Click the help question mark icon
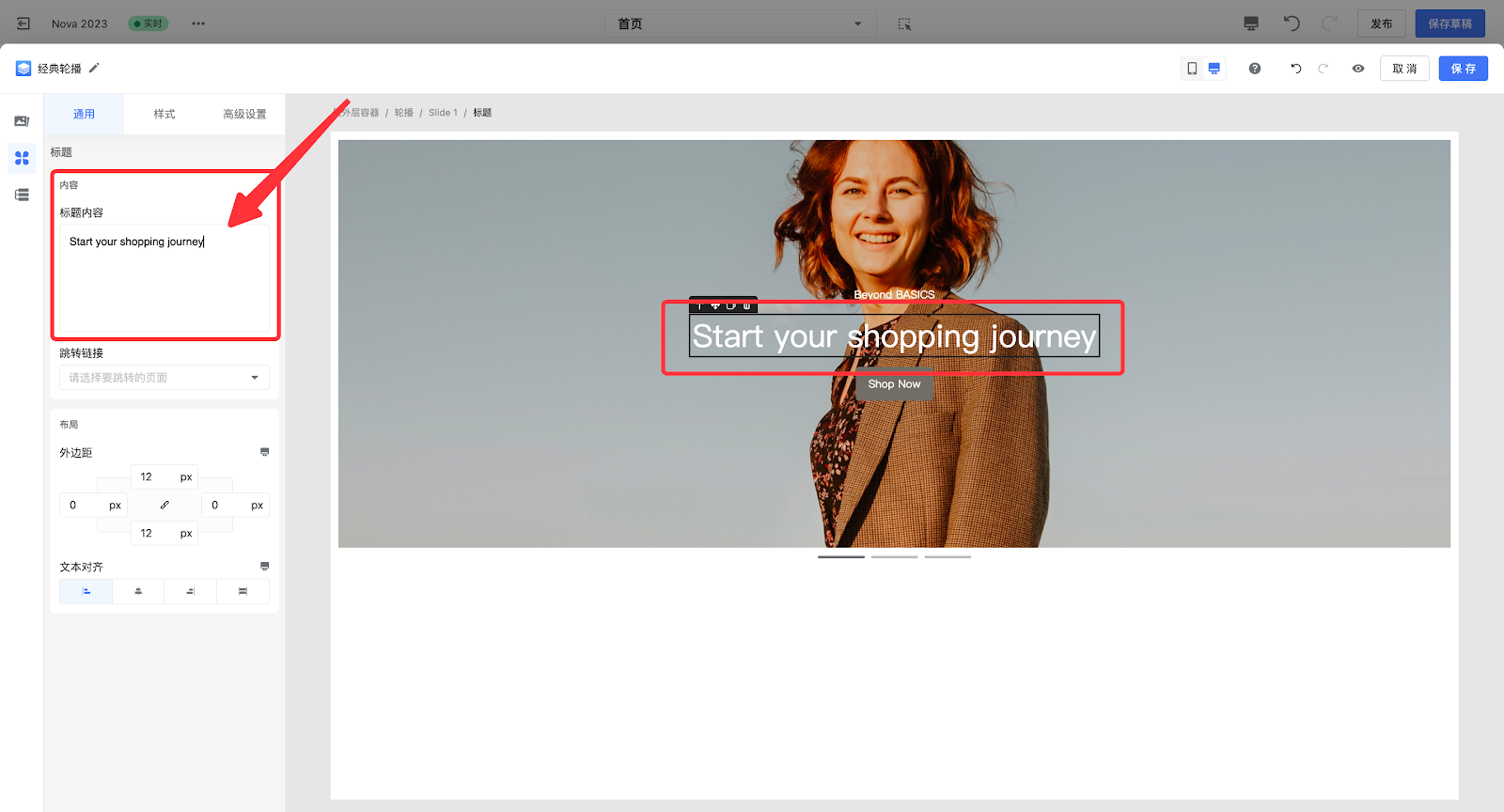 (x=1255, y=69)
